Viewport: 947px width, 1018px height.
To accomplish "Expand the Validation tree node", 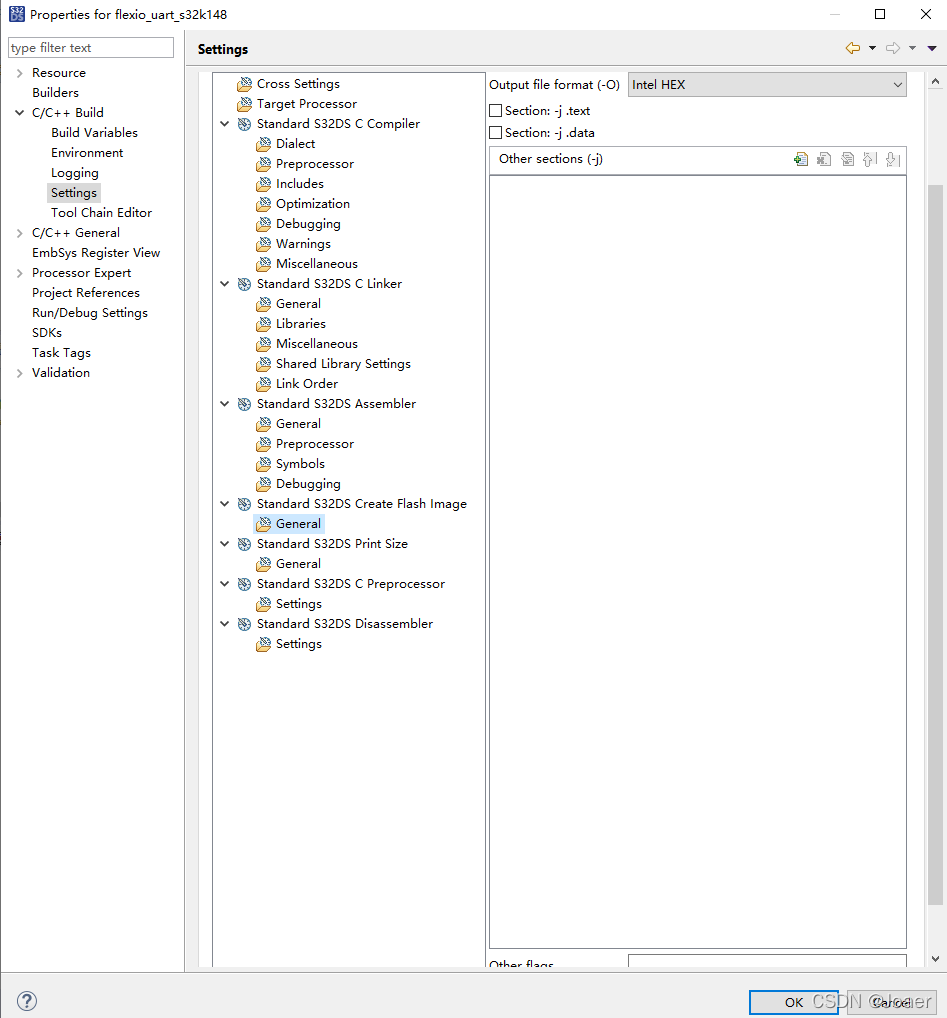I will 19,373.
